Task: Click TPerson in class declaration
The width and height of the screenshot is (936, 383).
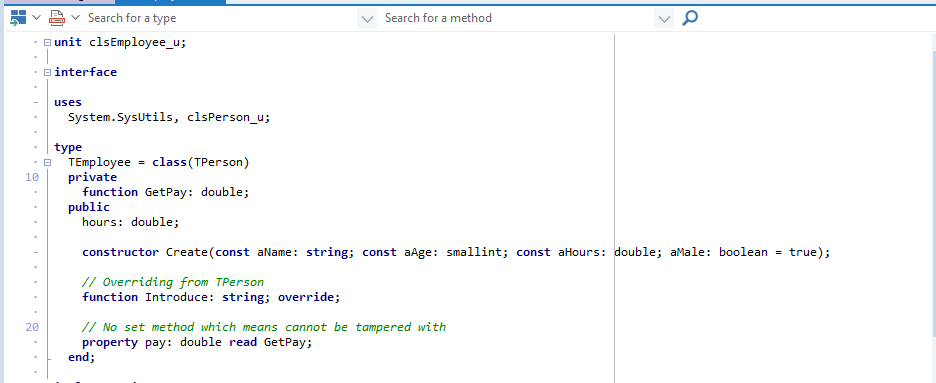Action: 218,162
